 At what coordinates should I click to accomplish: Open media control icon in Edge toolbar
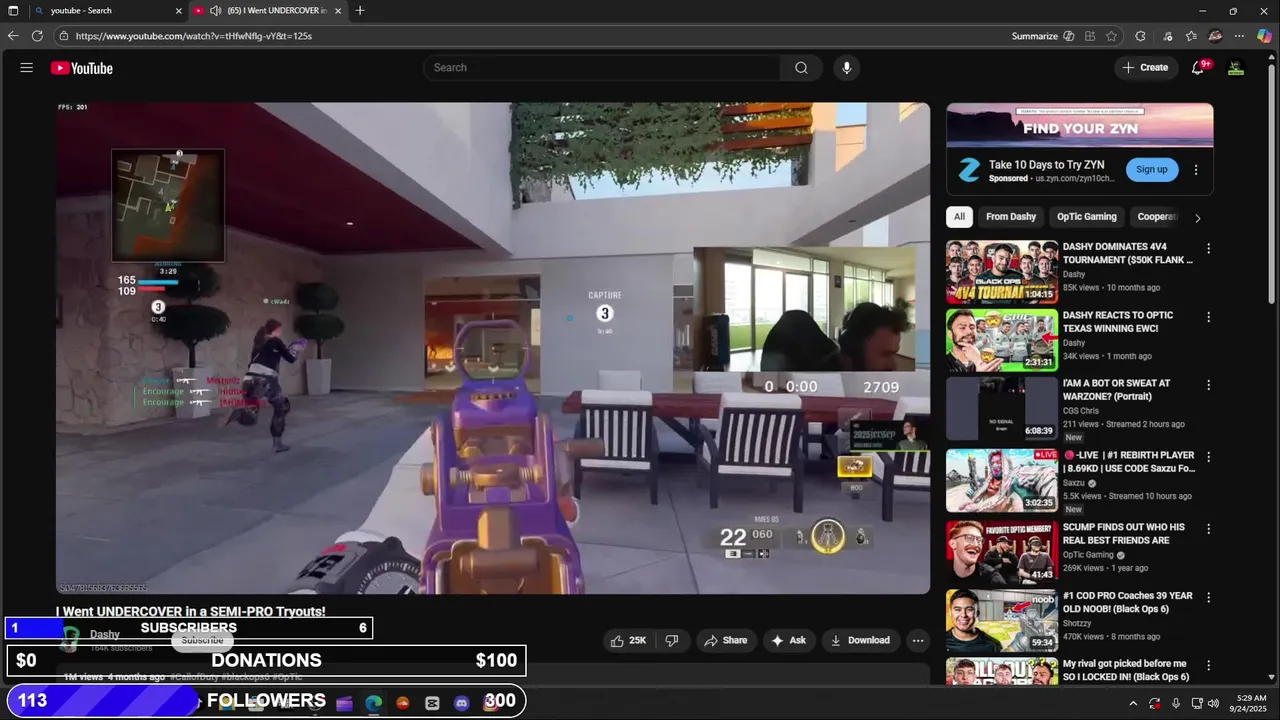pos(1167,36)
